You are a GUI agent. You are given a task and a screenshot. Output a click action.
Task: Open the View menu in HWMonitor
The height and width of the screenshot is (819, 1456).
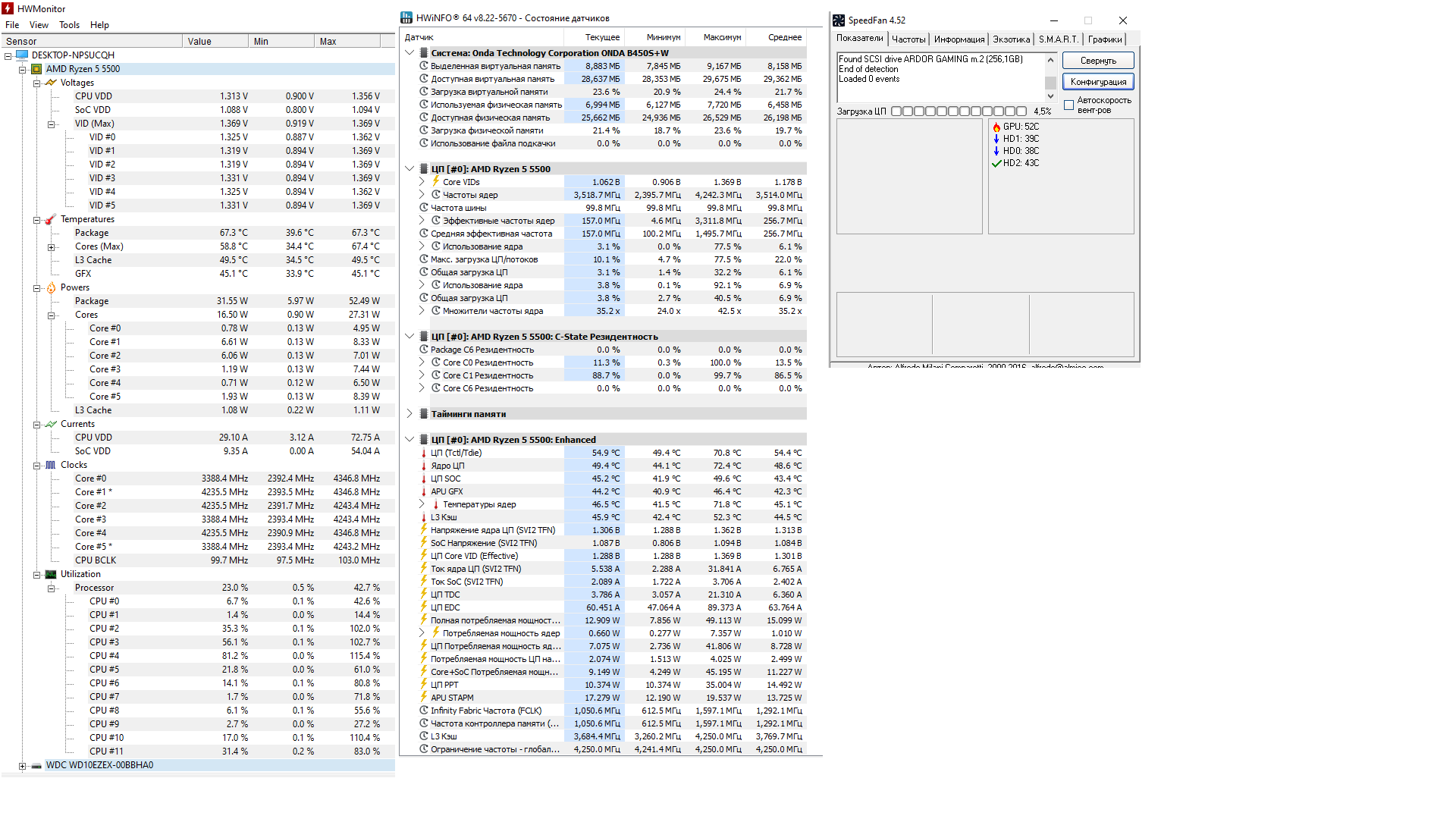tap(39, 25)
